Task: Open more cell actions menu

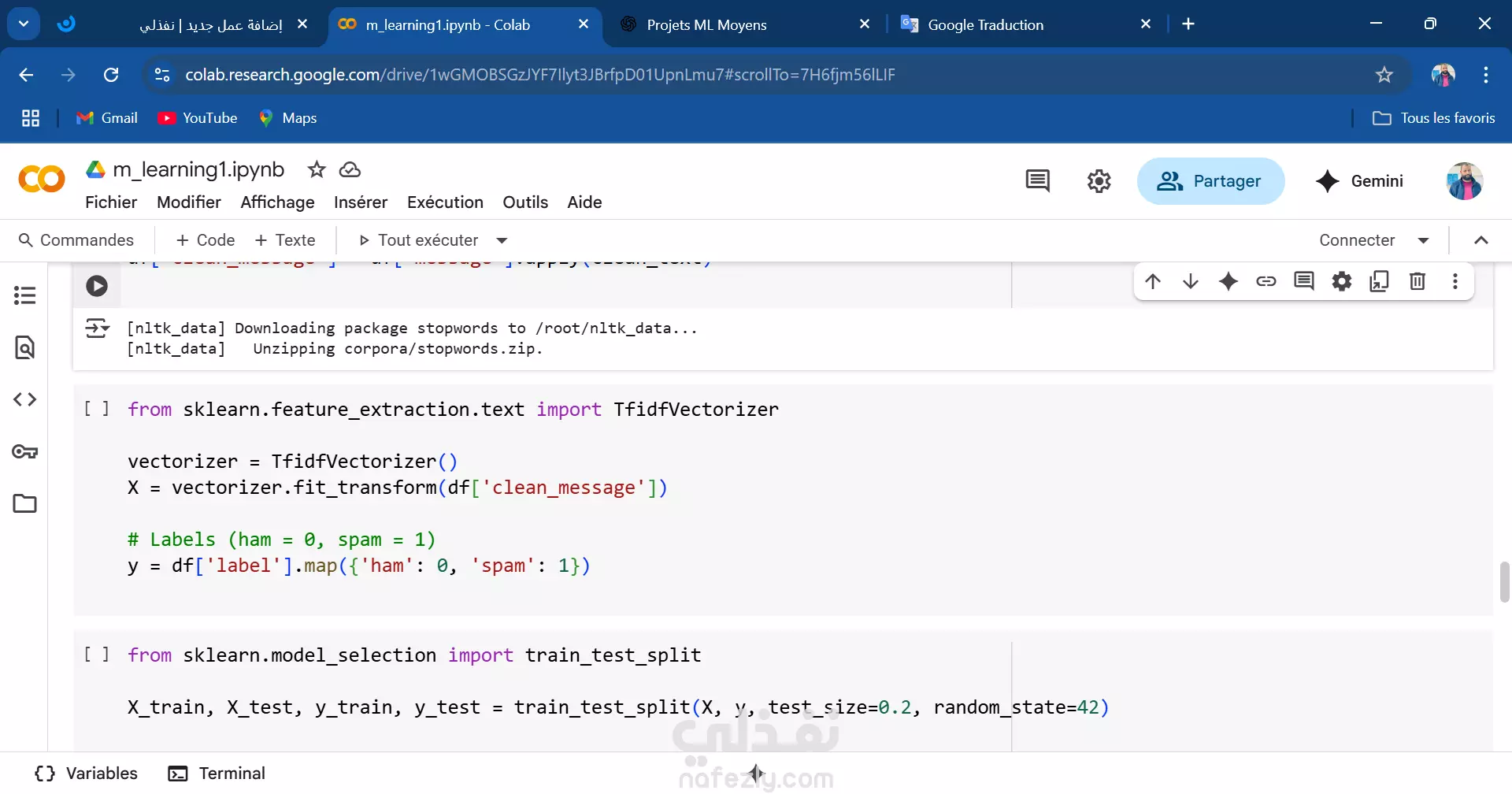Action: 1455,281
